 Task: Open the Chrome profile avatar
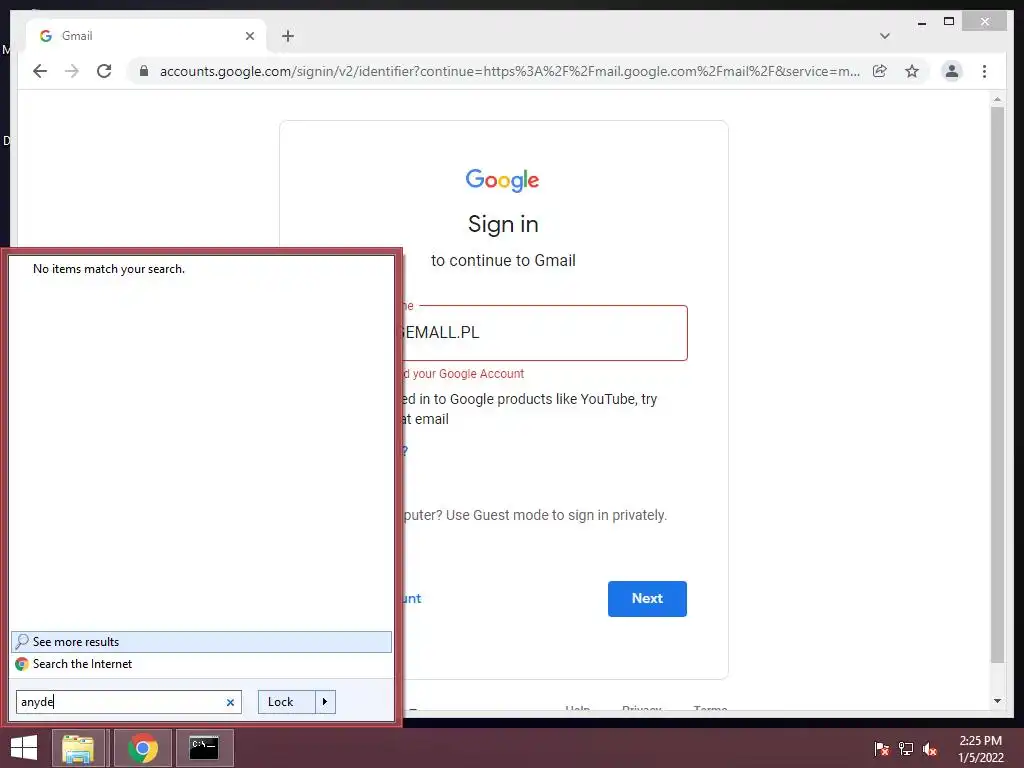click(x=952, y=71)
